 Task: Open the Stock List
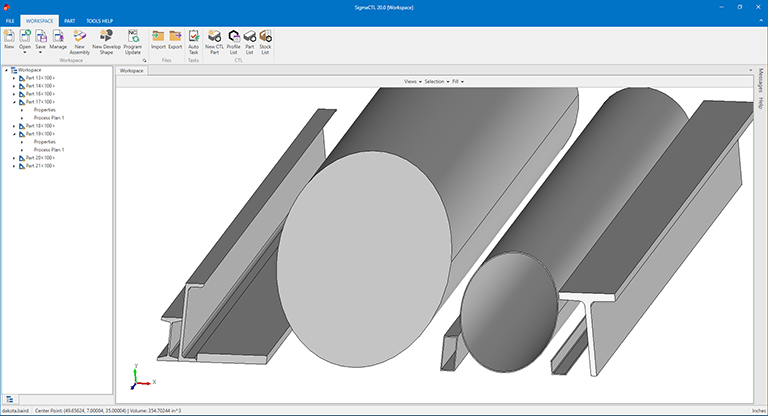click(x=265, y=36)
